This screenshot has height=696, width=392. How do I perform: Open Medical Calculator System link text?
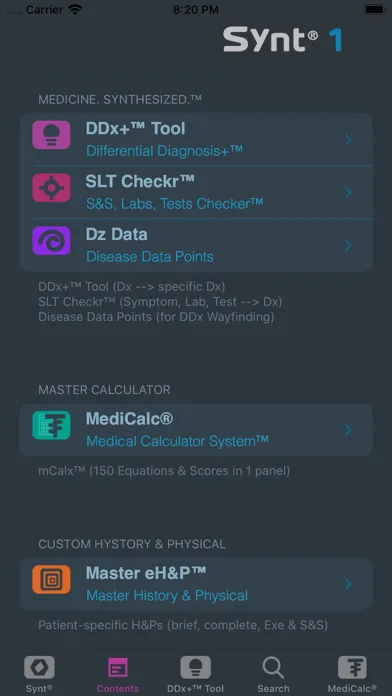point(177,441)
